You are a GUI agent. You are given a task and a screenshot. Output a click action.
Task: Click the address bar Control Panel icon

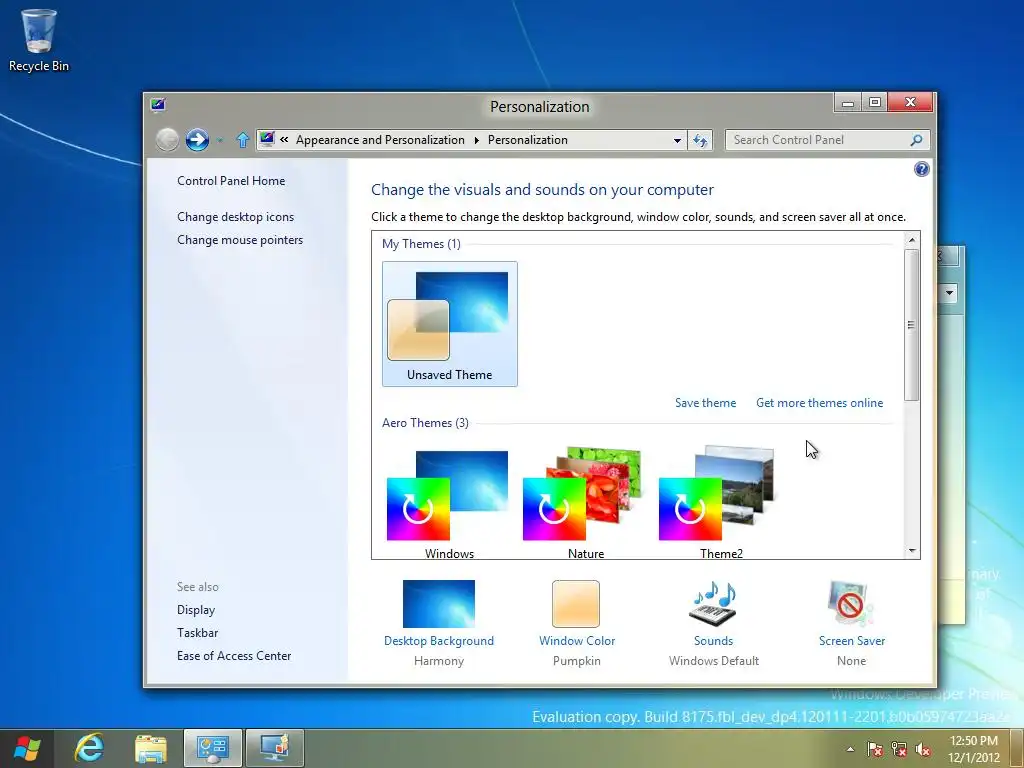pos(267,139)
